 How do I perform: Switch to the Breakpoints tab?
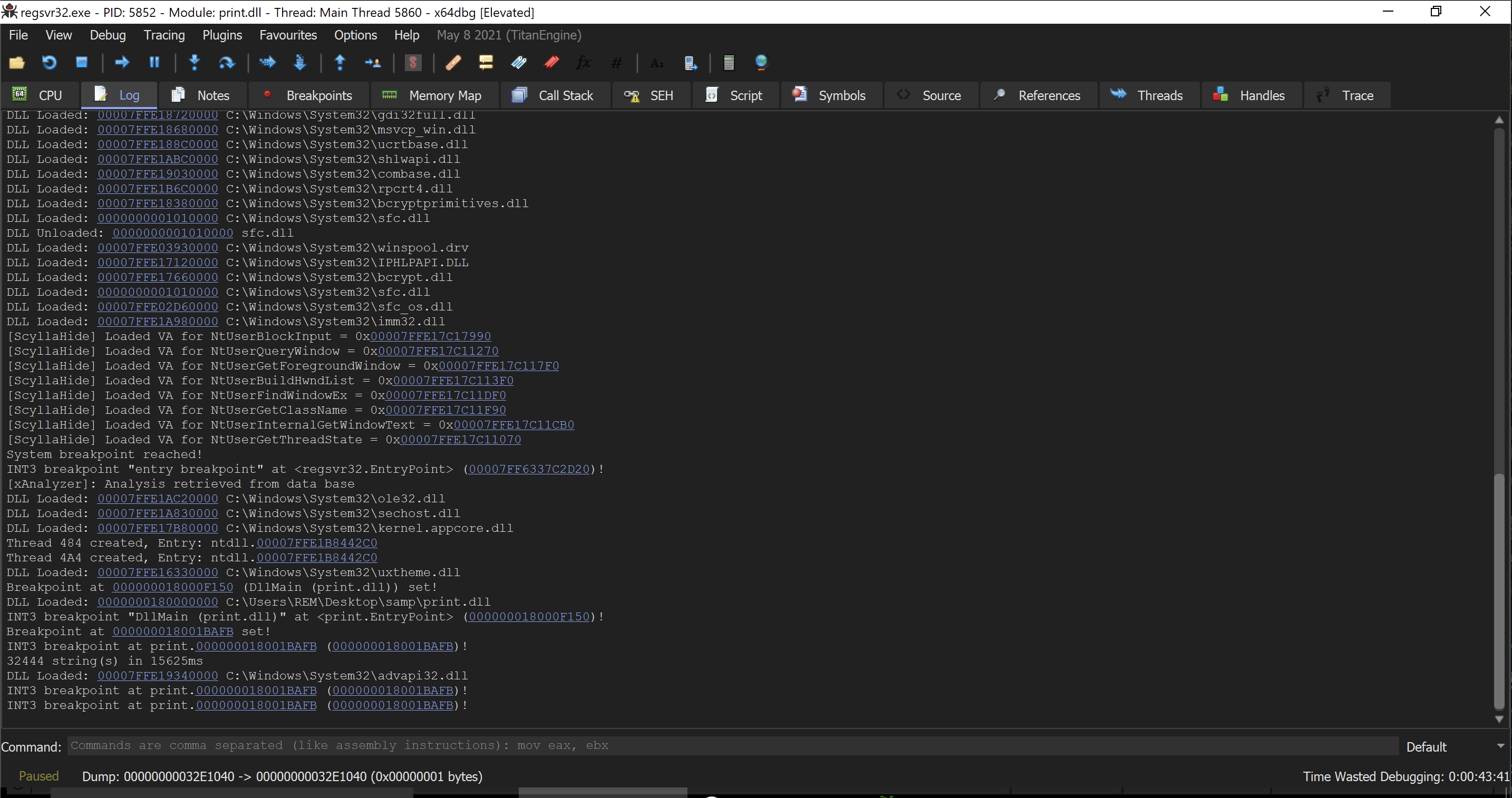[309, 95]
